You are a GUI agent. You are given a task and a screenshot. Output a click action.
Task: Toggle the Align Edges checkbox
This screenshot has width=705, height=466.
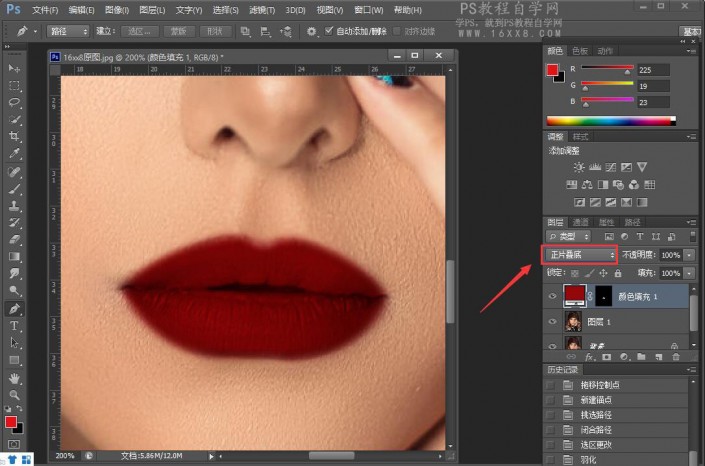point(397,31)
